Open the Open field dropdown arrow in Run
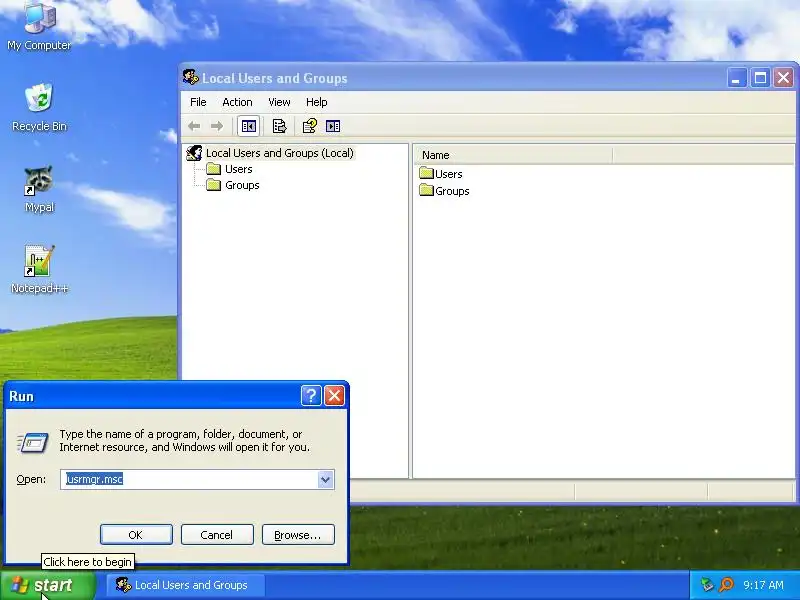800x600 pixels. tap(326, 480)
